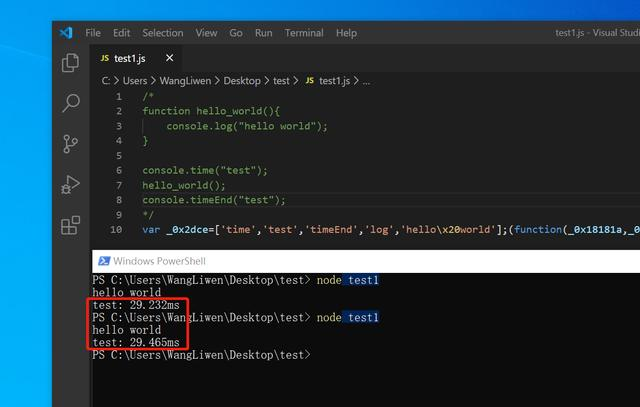Open the Terminal menu

point(304,33)
